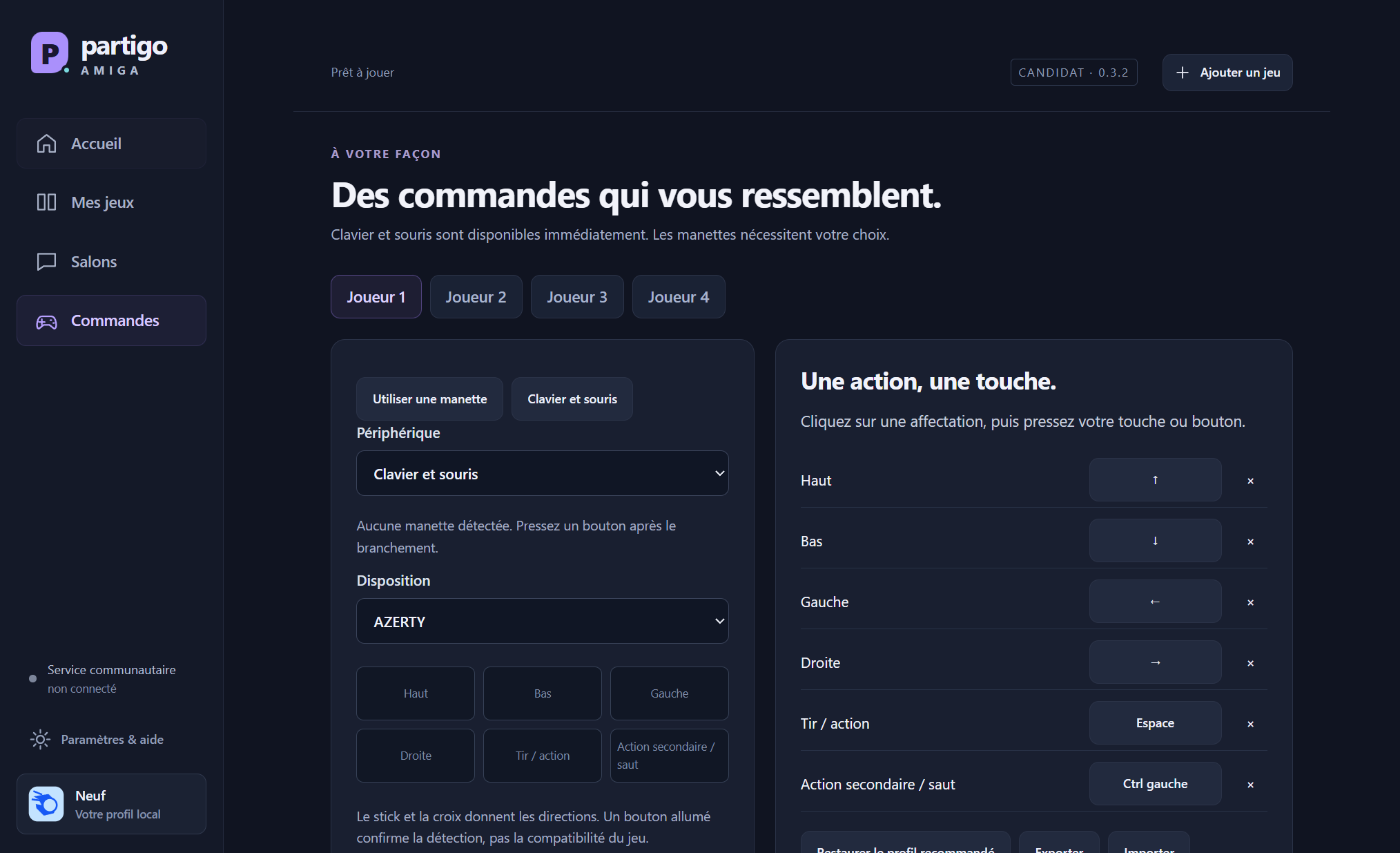Screen dimensions: 1400x853
Task: Rebind the Bas down-arrow key
Action: point(1156,541)
